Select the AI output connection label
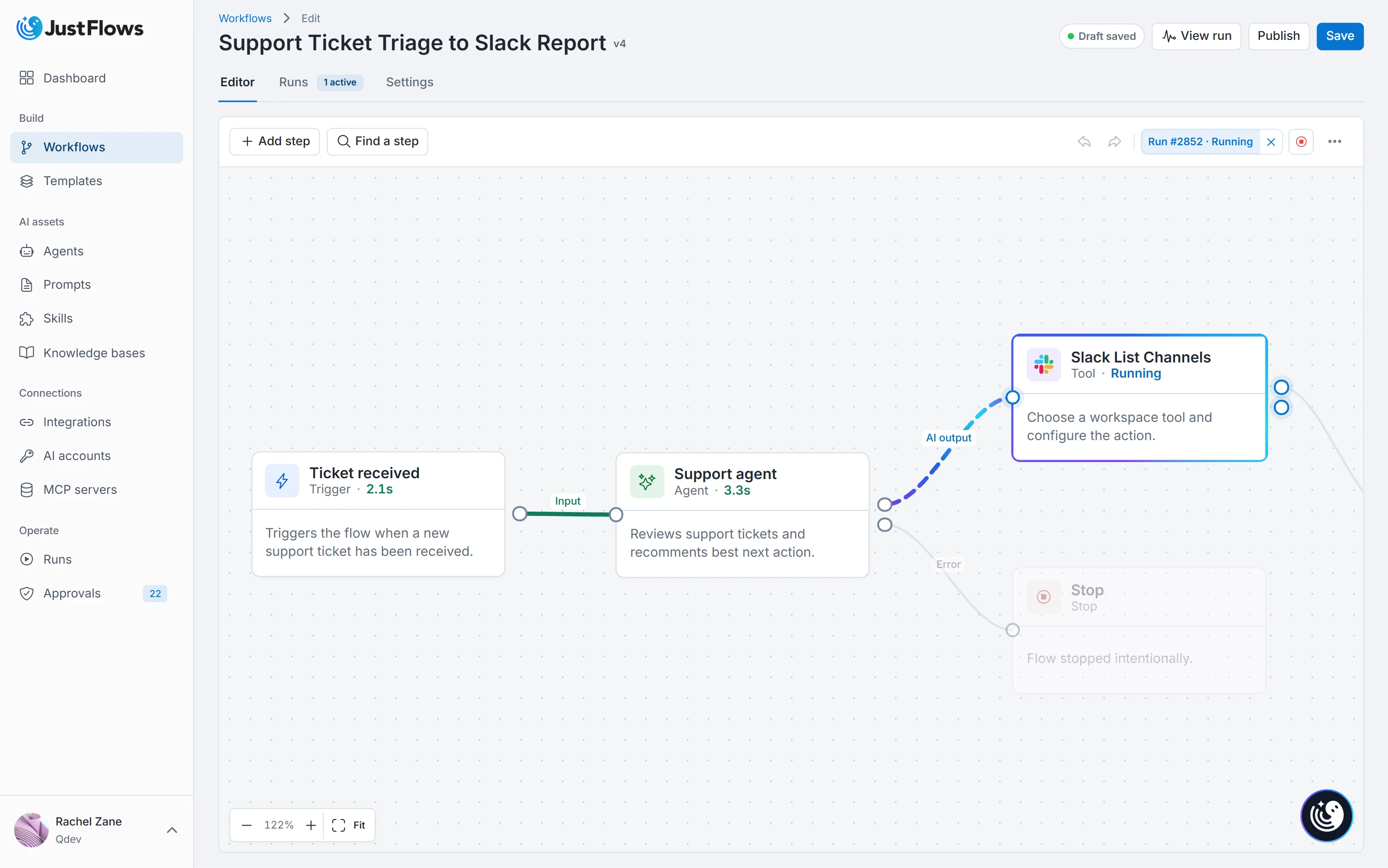 (x=948, y=437)
